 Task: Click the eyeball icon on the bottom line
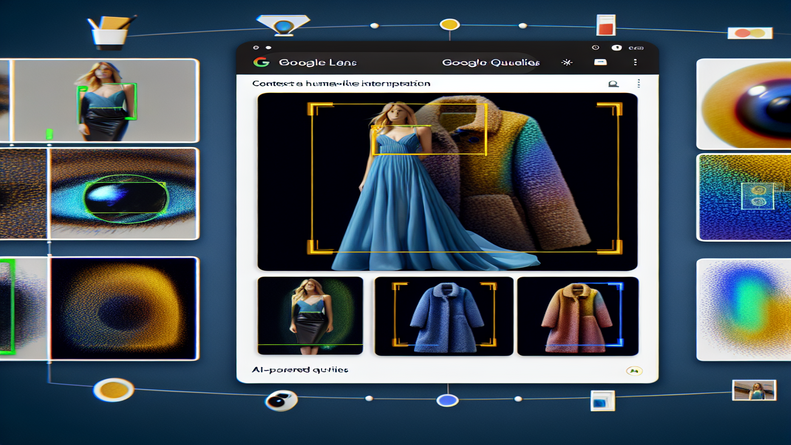[x=281, y=401]
